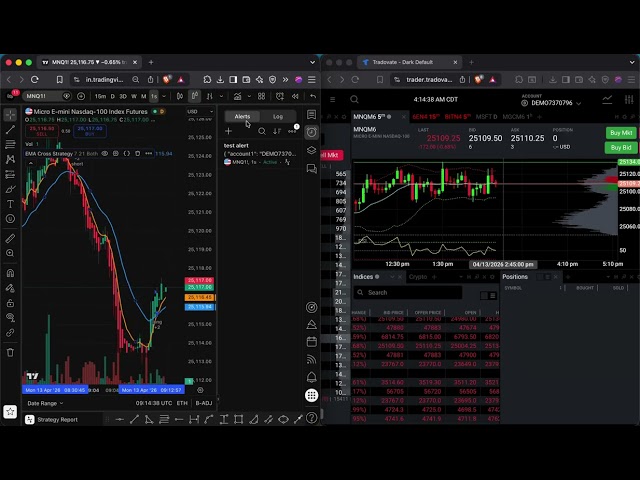Viewport: 640px width, 480px height.
Task: Open the Fibonacci retracement tools
Action: click(x=10, y=144)
